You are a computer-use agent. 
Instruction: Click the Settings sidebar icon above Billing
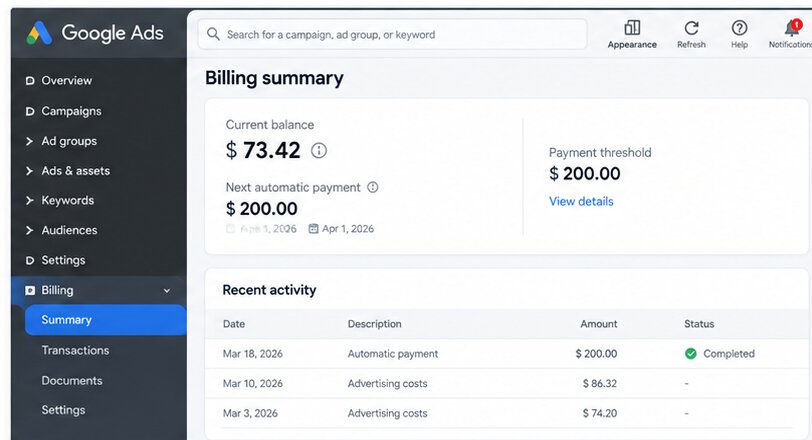(x=30, y=260)
